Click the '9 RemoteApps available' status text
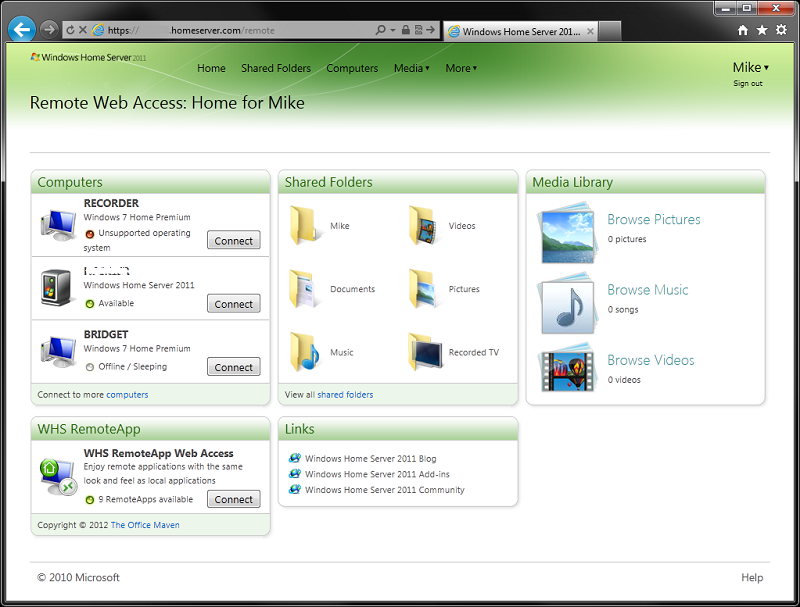The height and width of the screenshot is (607, 800). click(145, 499)
